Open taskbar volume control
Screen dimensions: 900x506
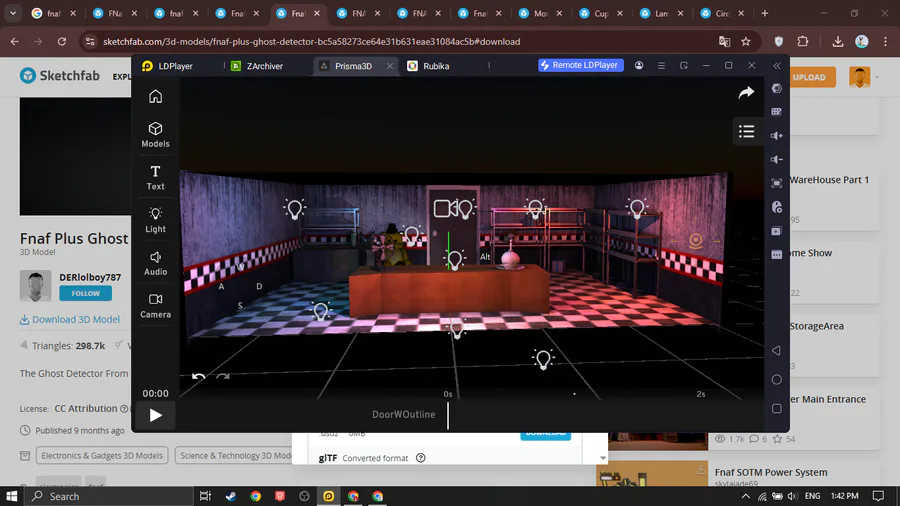pyautogui.click(x=793, y=496)
